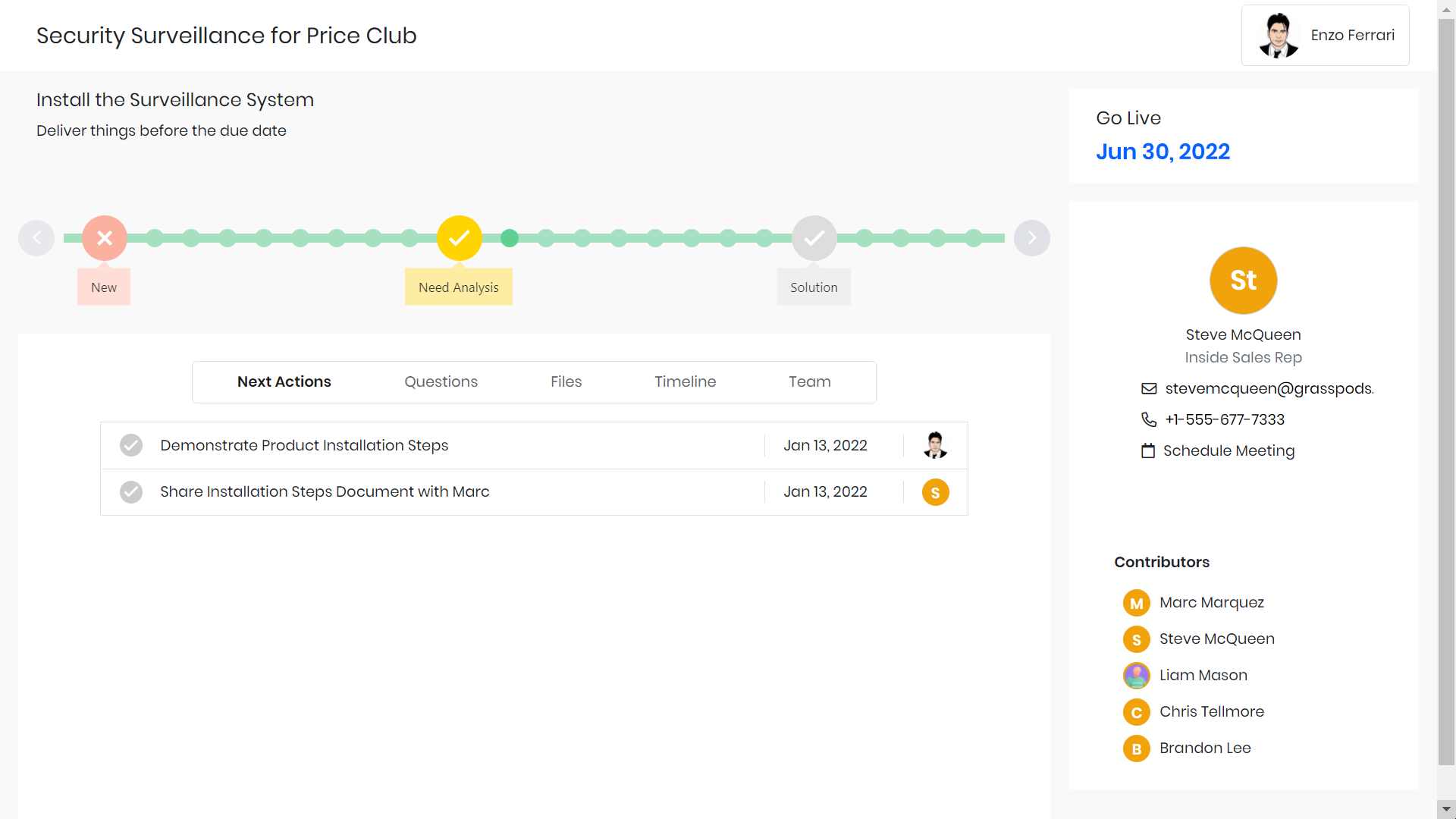
Task: Click Chris Tellmore's 'C' avatar icon
Action: pos(1137,712)
